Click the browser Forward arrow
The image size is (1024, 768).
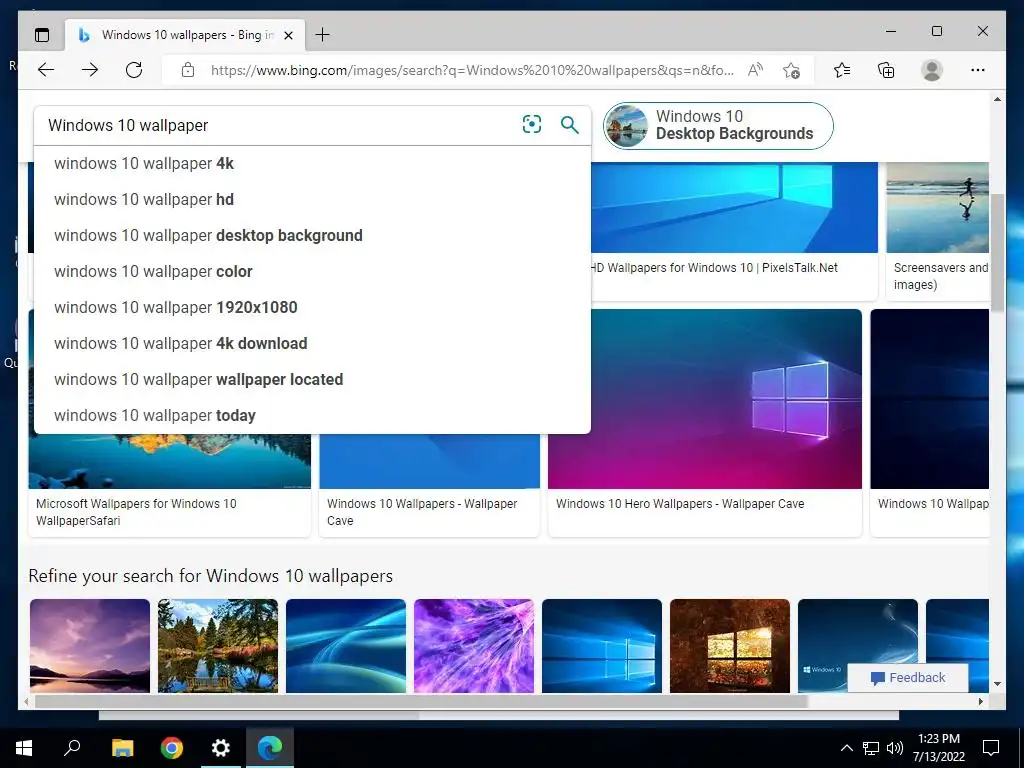click(x=90, y=70)
